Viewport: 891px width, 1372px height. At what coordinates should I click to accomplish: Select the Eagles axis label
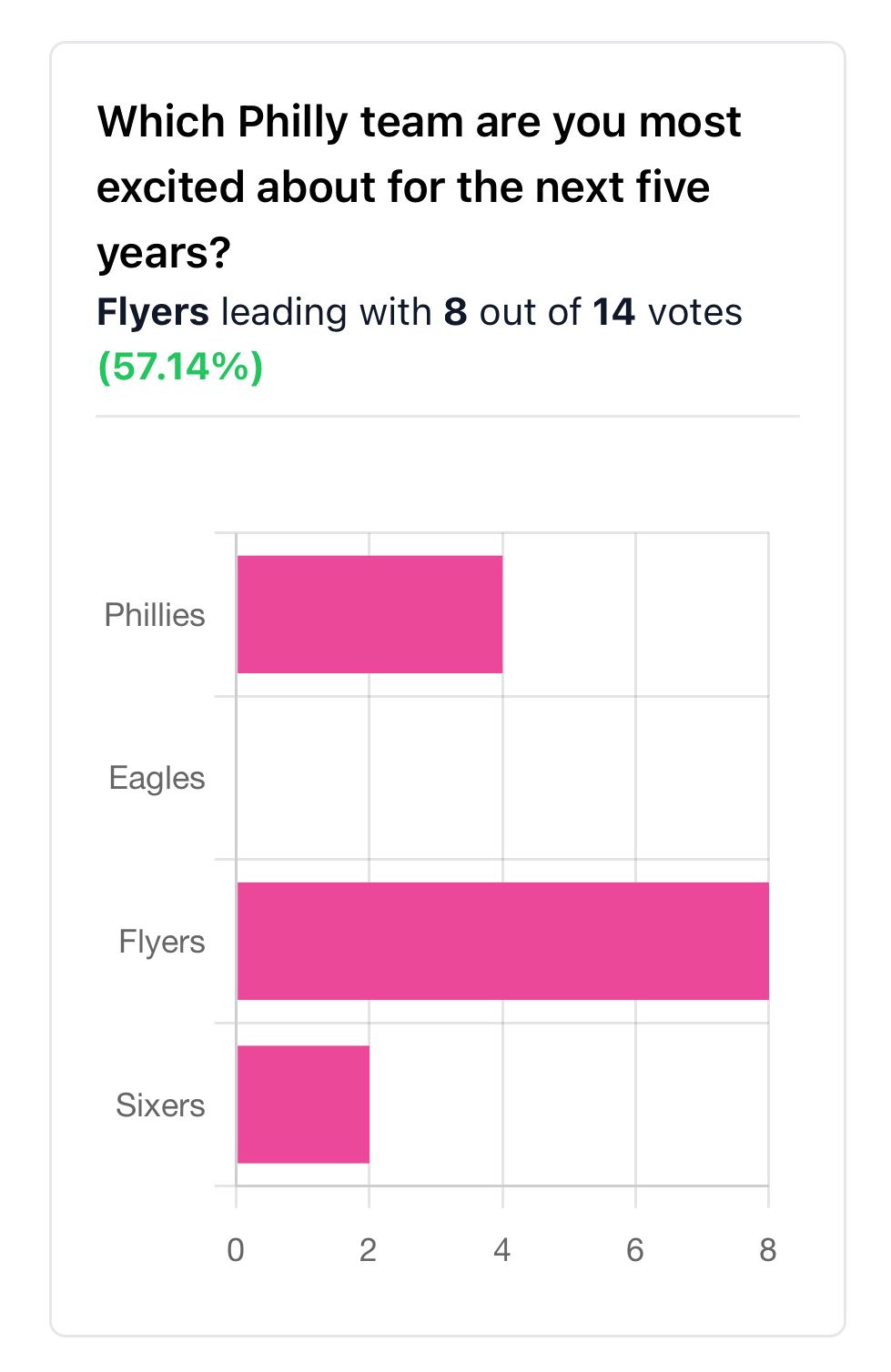pyautogui.click(x=157, y=779)
